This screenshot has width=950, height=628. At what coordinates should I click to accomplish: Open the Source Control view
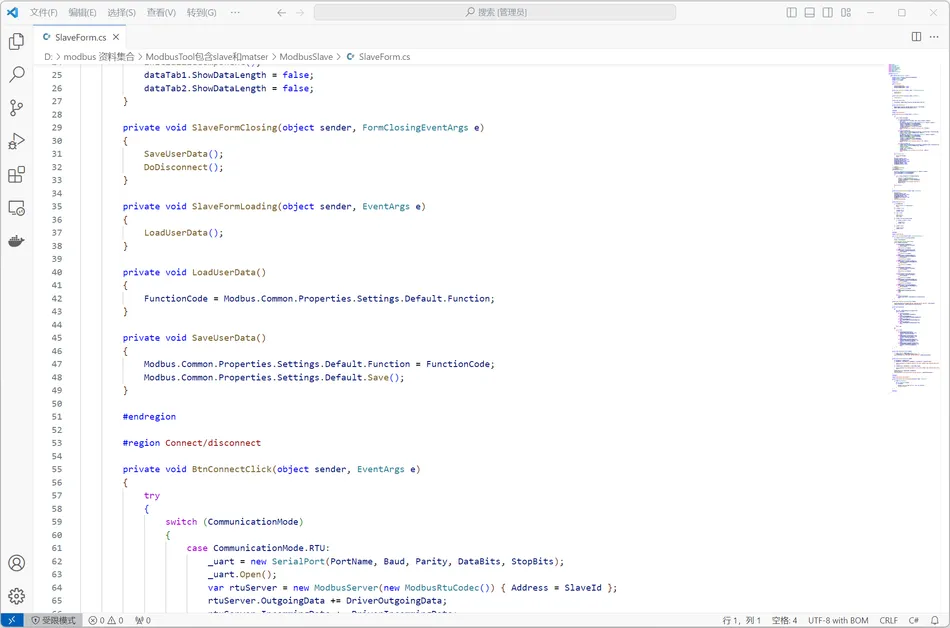[16, 108]
